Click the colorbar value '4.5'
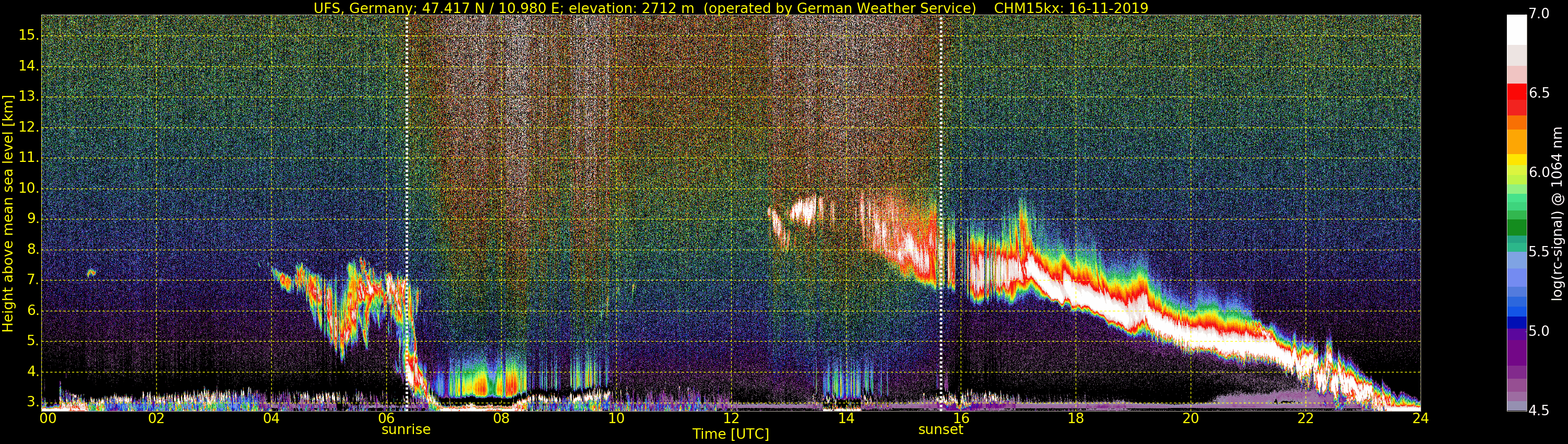 1539,411
